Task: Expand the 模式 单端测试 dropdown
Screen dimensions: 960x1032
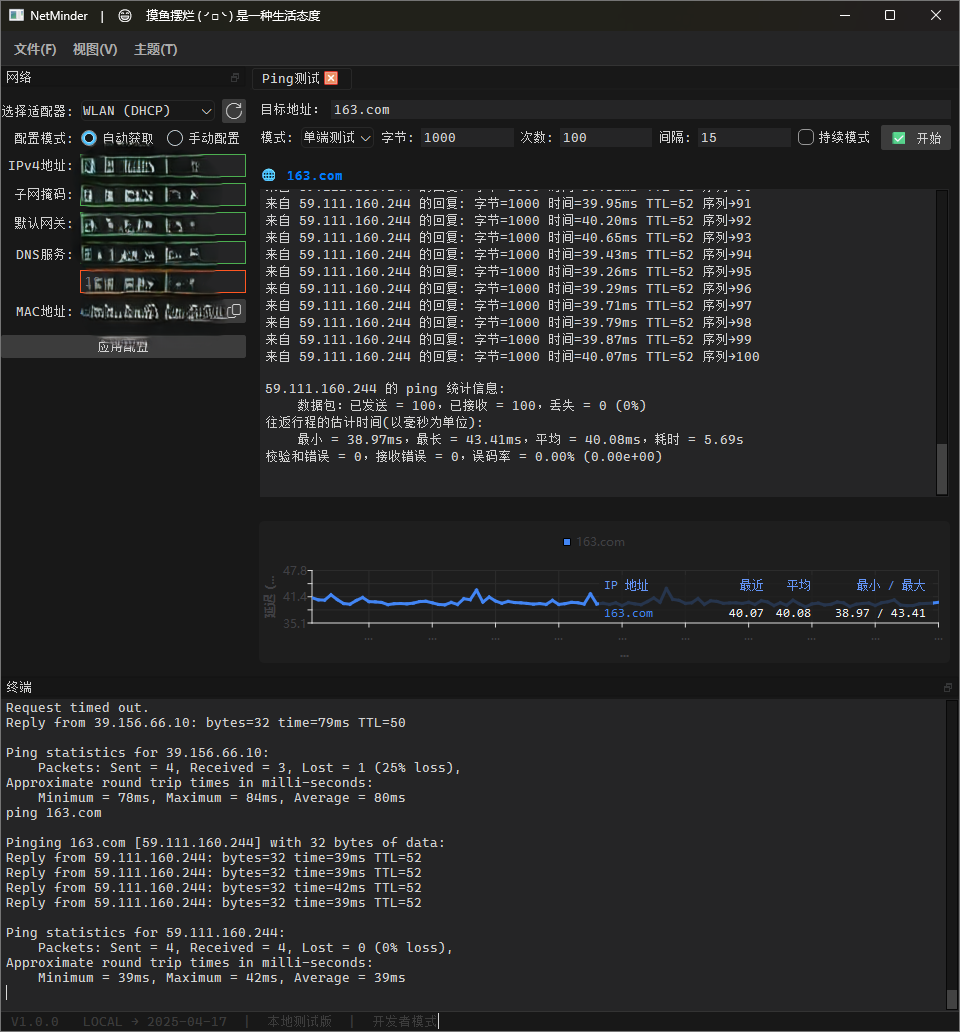Action: [337, 138]
